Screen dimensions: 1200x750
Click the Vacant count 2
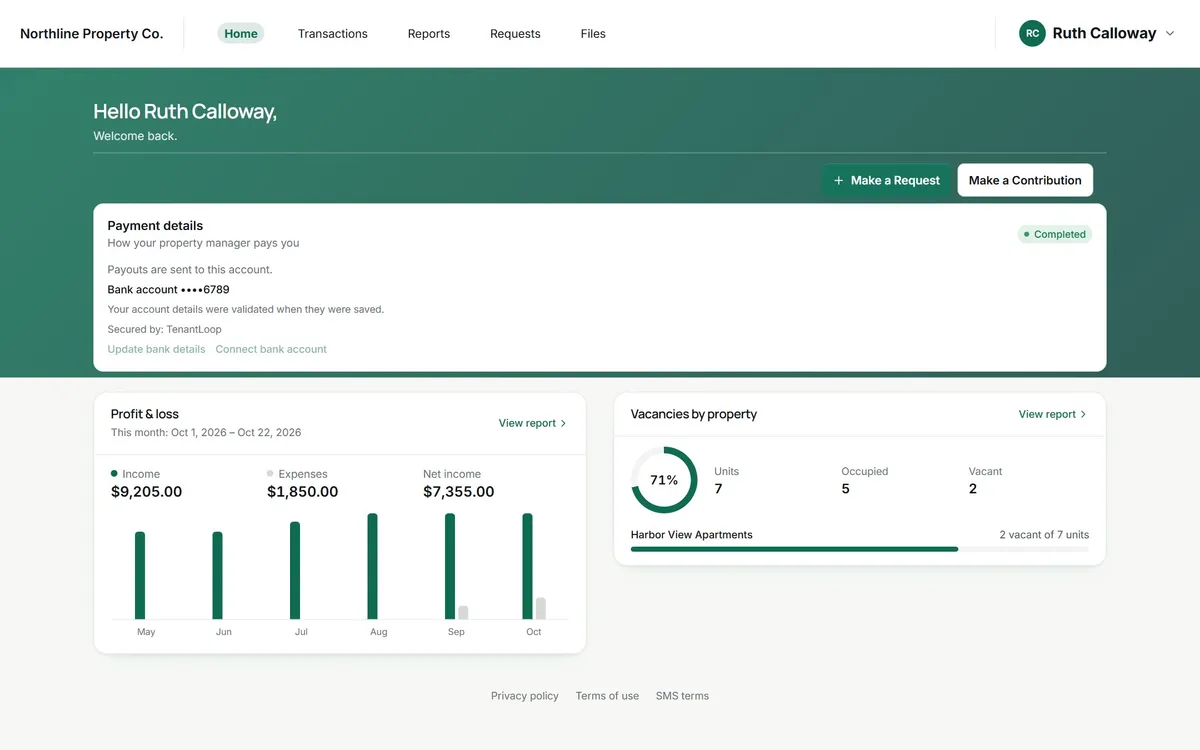(x=973, y=489)
